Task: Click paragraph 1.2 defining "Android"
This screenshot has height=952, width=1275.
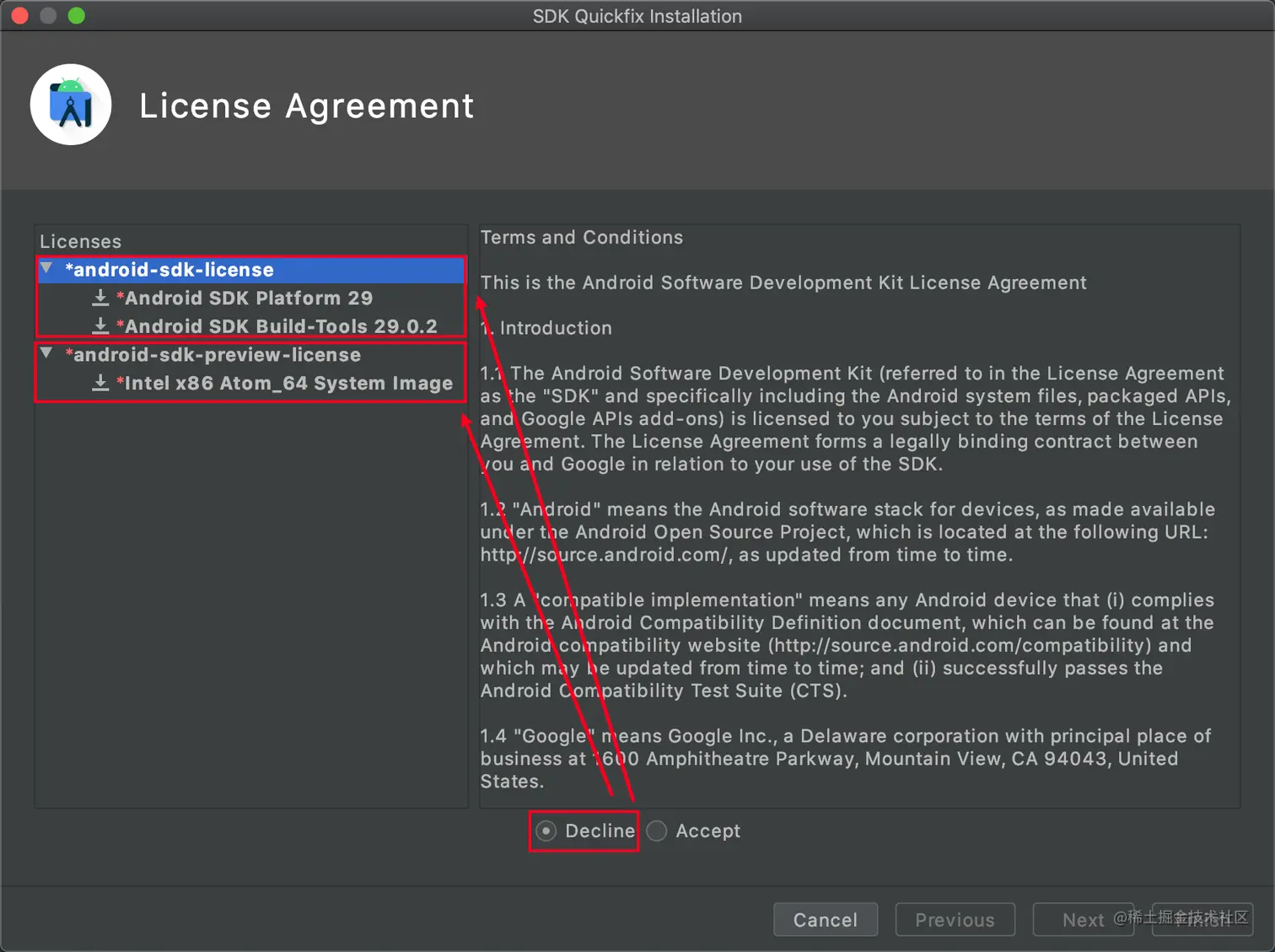Action: point(847,532)
